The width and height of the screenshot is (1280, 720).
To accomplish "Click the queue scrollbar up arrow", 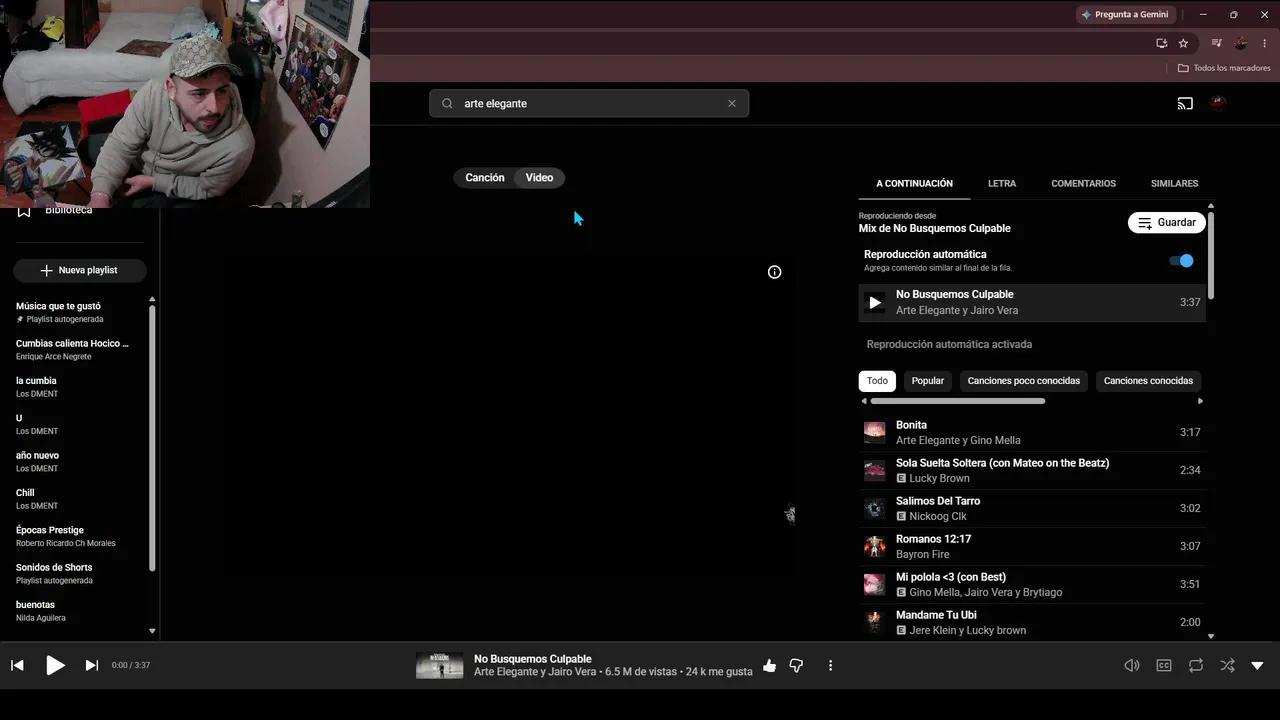I will [x=1211, y=206].
